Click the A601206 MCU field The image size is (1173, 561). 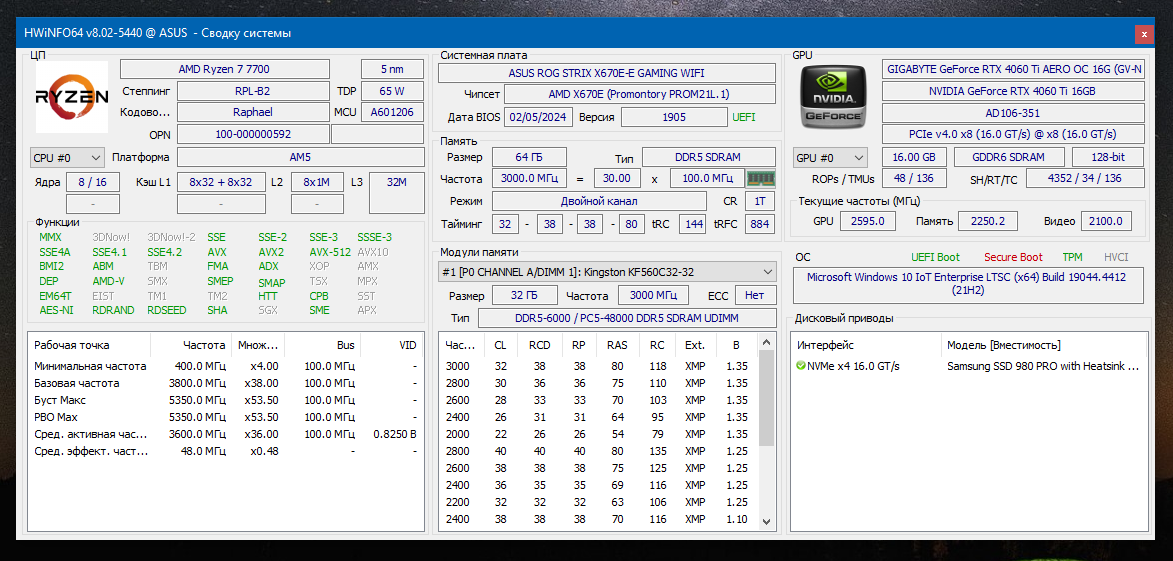[x=392, y=112]
